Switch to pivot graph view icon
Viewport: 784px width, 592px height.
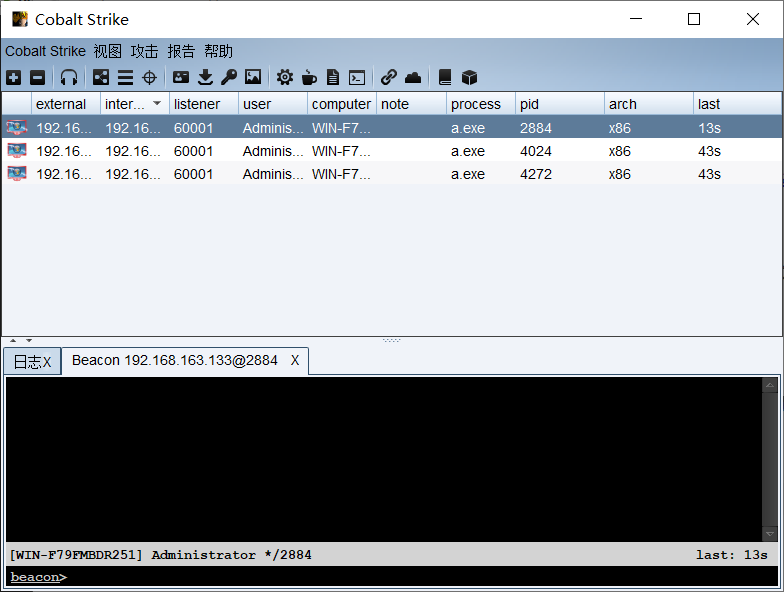click(100, 78)
